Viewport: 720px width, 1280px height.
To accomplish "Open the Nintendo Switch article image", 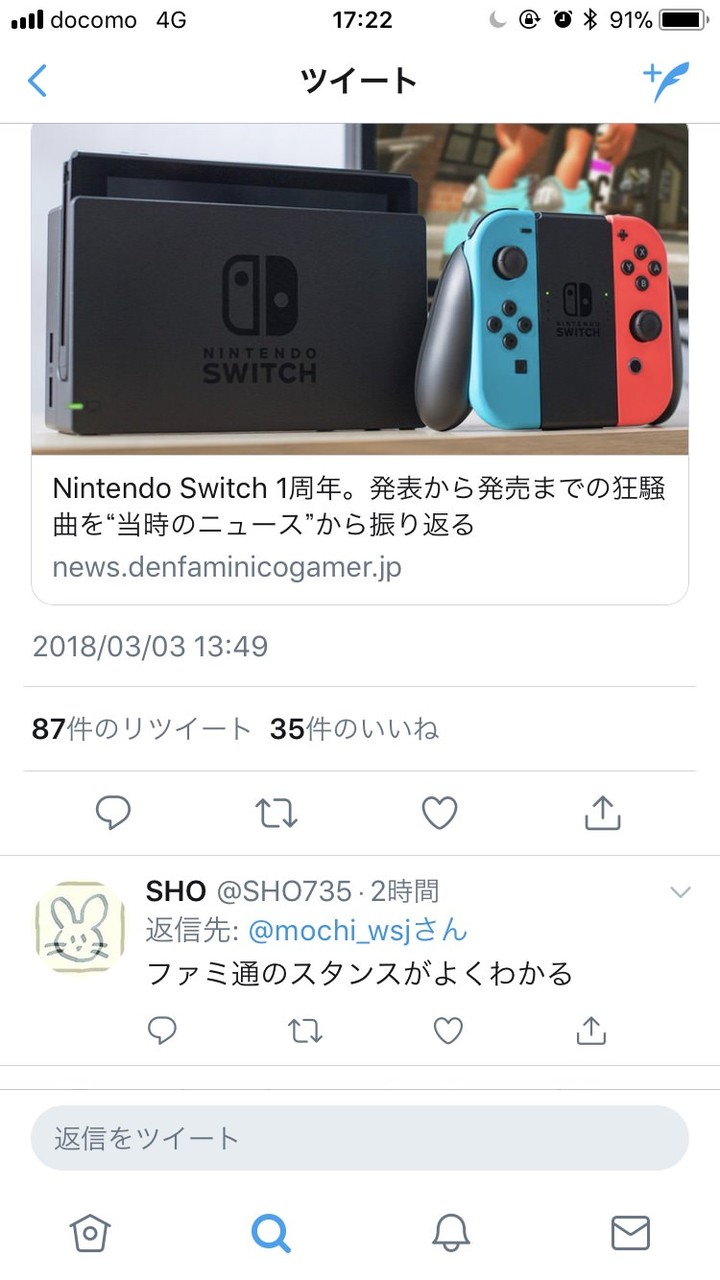I will point(360,290).
